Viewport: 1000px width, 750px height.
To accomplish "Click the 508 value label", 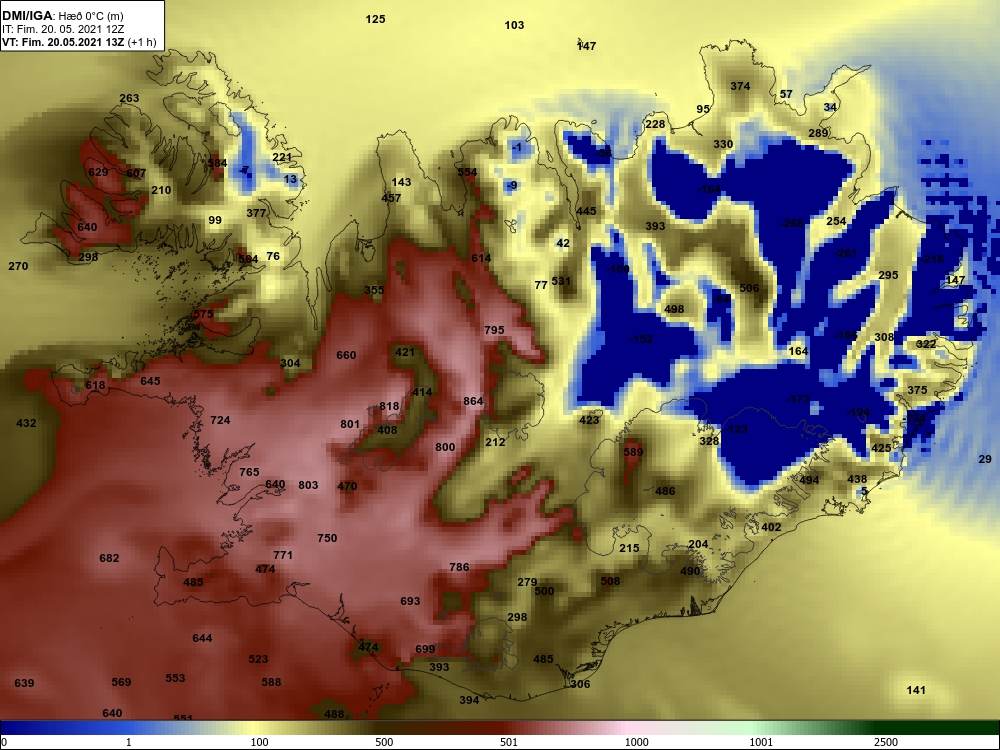I will 610,581.
